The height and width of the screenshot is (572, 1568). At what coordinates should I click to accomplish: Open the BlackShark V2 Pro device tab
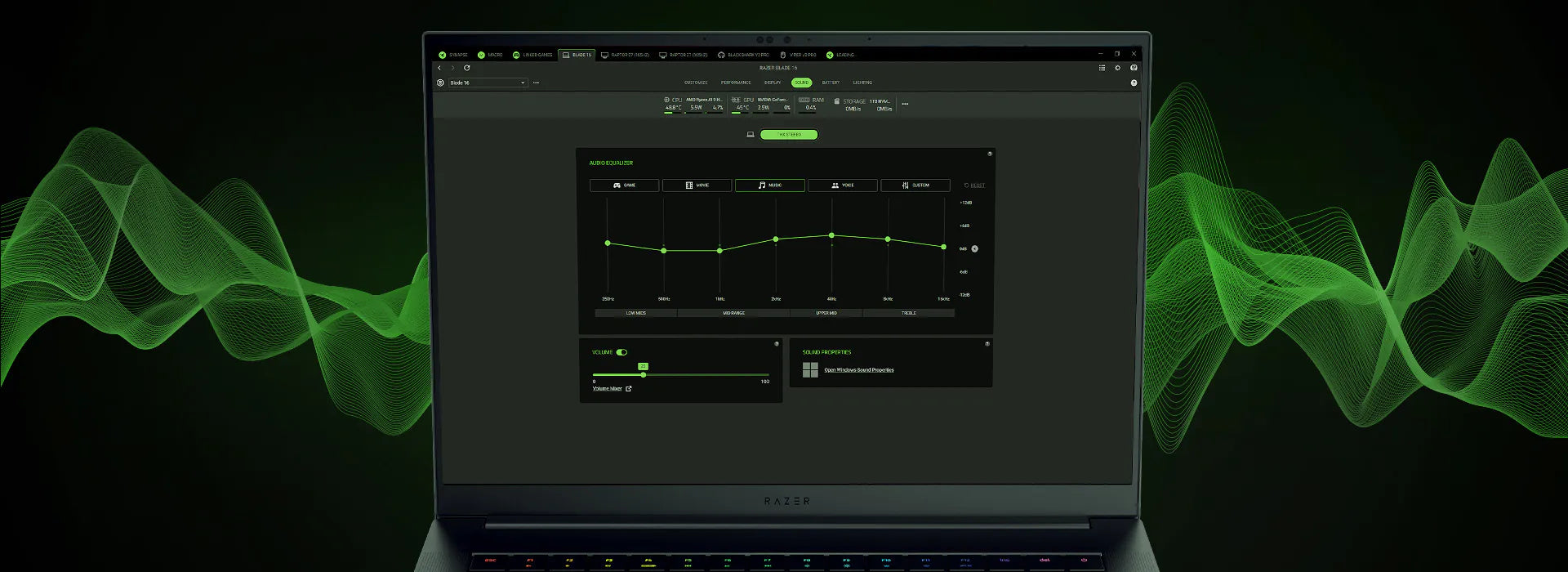tap(743, 55)
